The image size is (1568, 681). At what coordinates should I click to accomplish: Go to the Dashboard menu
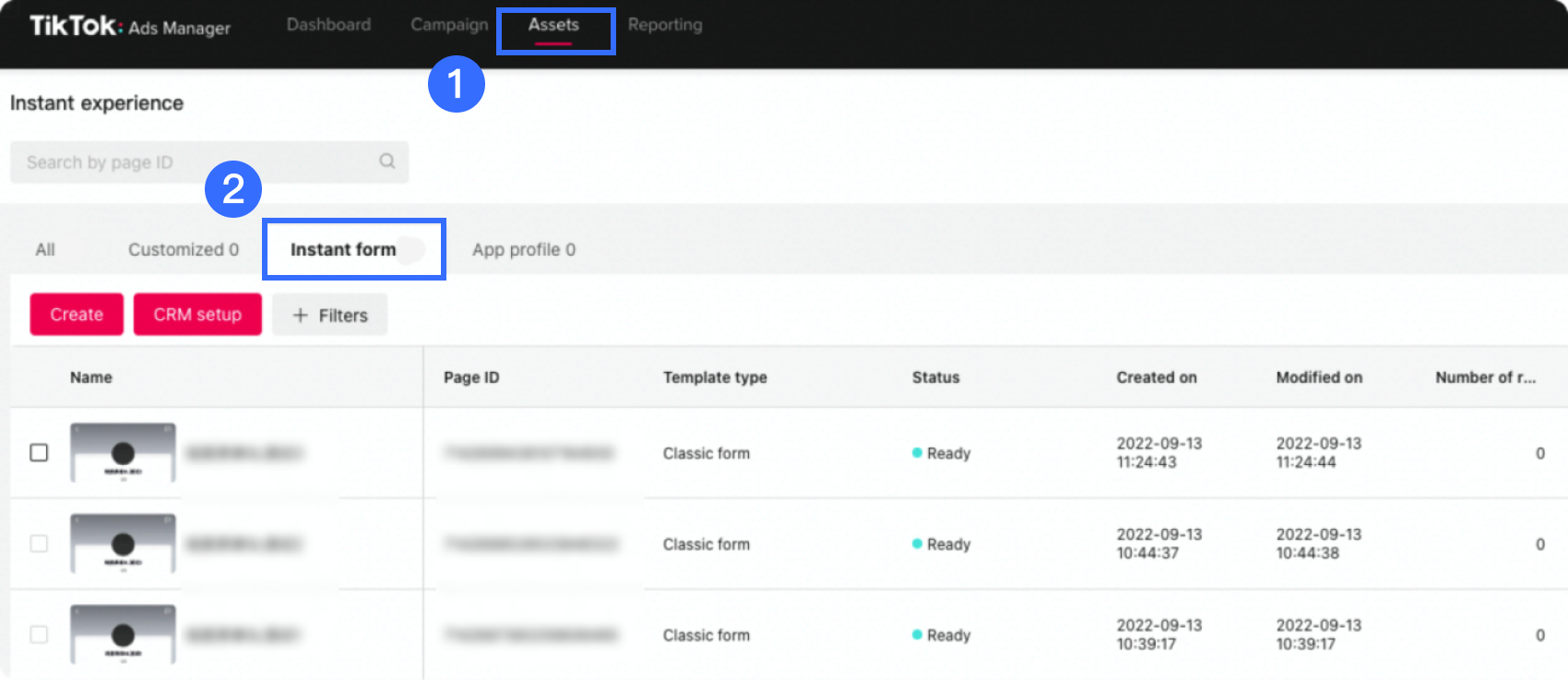(x=328, y=25)
